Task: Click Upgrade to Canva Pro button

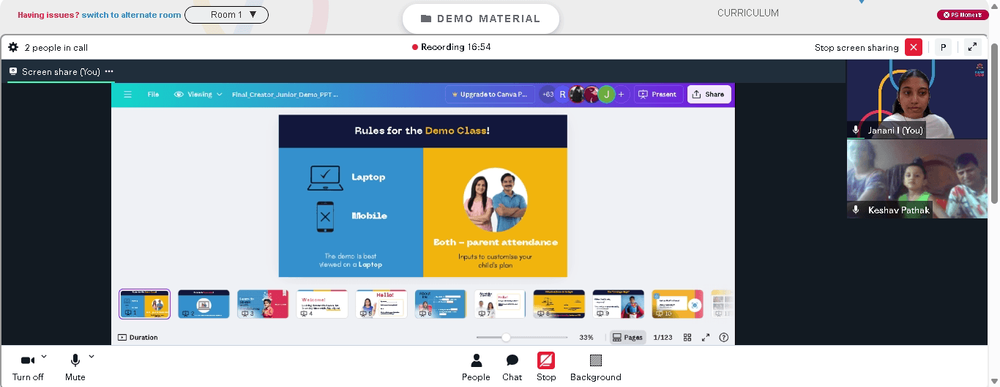Action: [490, 94]
